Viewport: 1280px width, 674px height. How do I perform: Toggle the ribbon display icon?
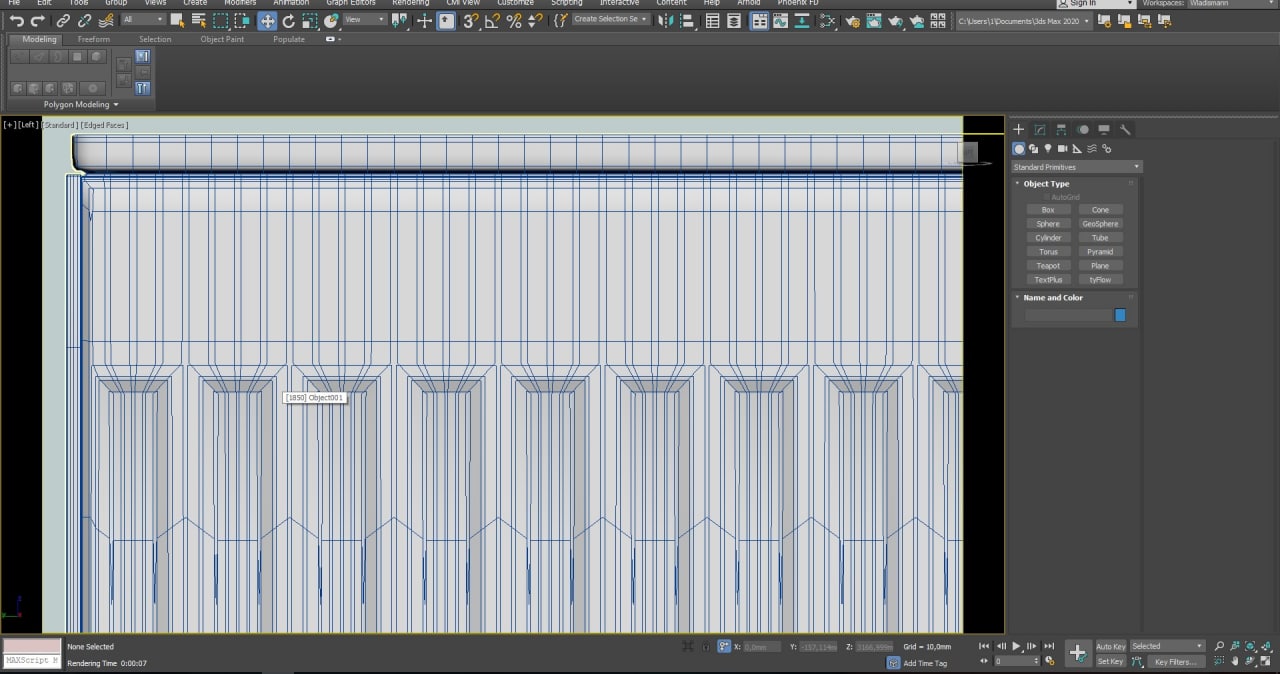point(759,21)
